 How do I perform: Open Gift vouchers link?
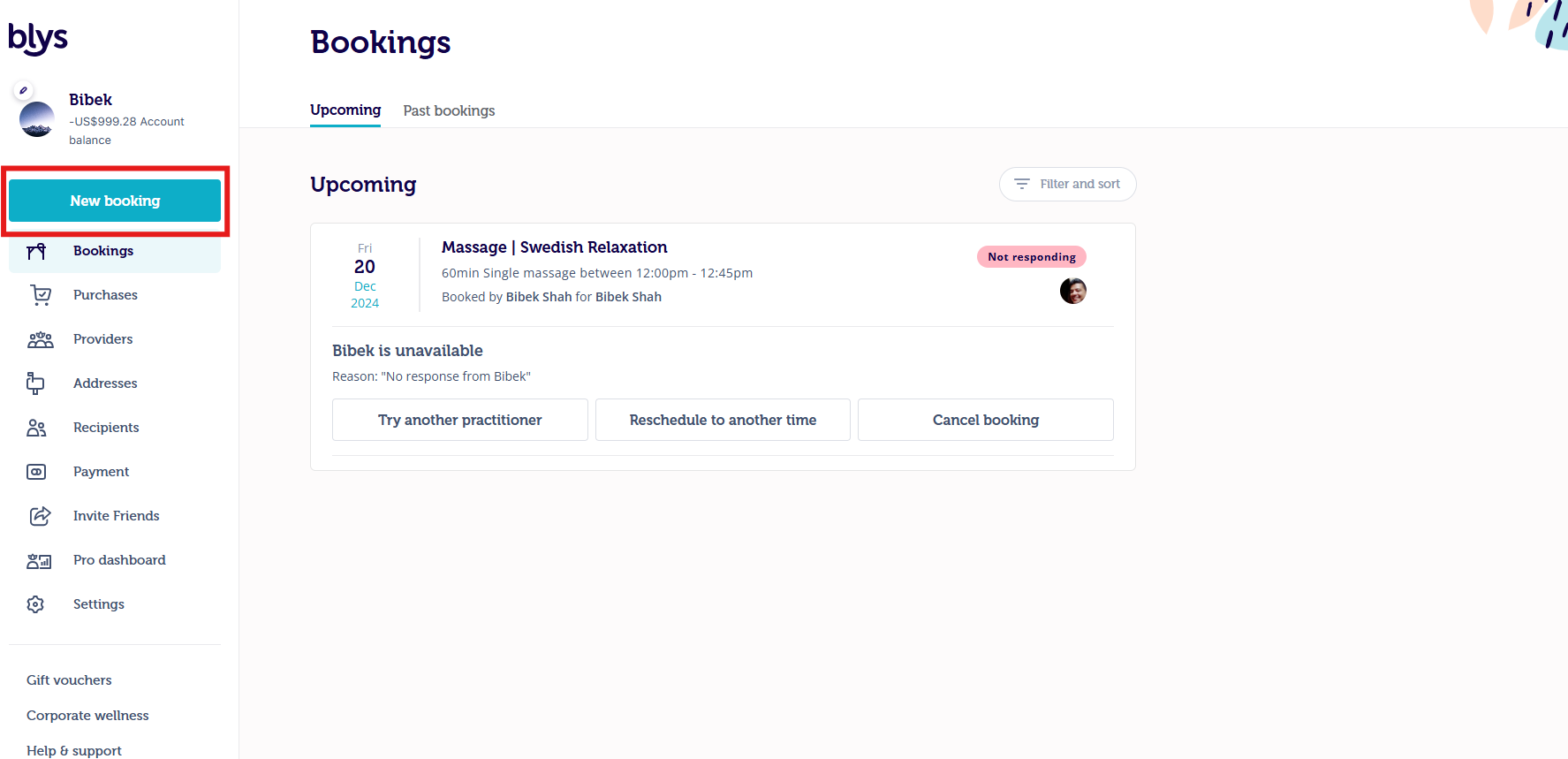[x=69, y=680]
